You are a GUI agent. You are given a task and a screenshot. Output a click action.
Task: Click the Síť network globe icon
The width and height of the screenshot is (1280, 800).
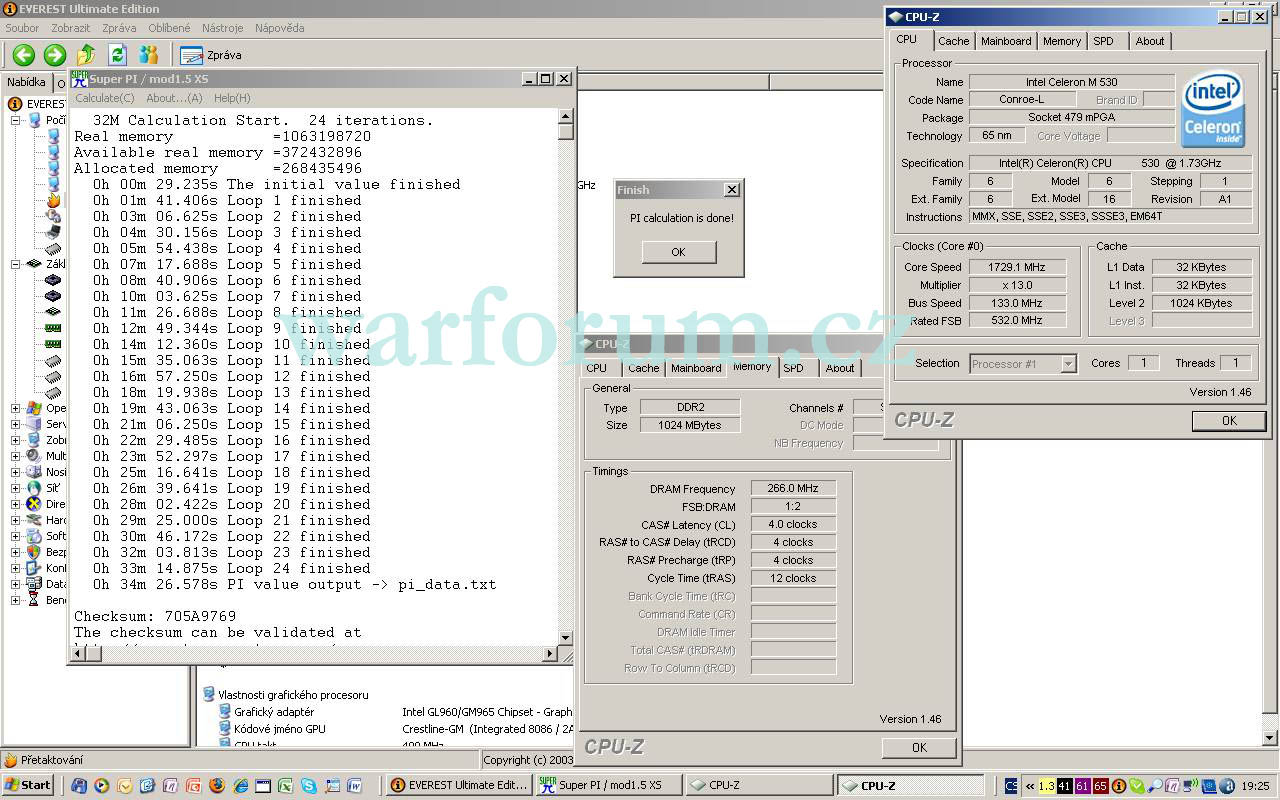tap(34, 488)
